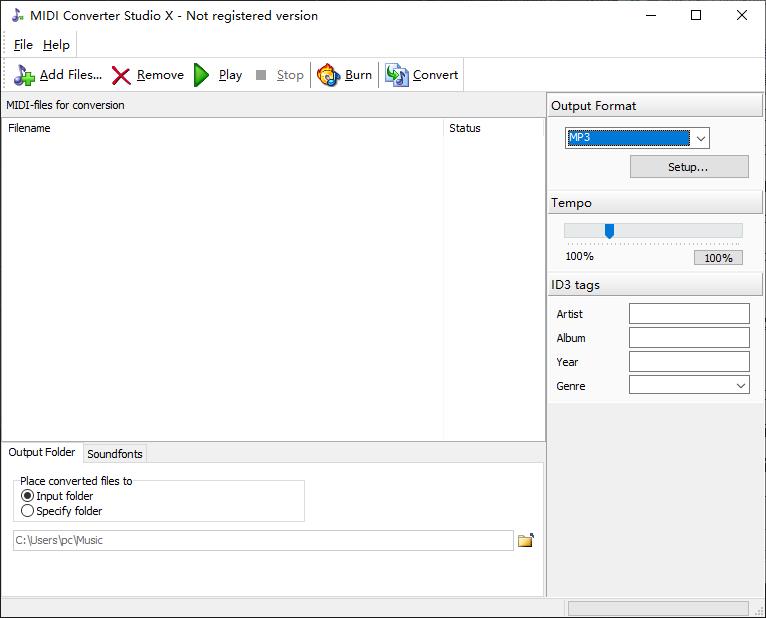Click the output path C:\Users\pc\Music field
Viewport: 766px width, 618px height.
[x=263, y=540]
